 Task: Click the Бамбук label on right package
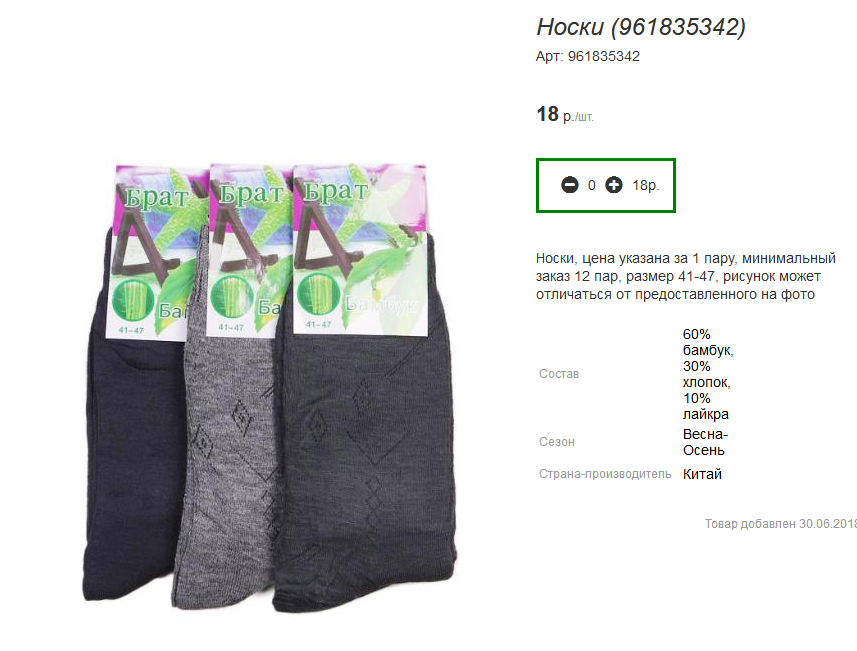point(381,305)
